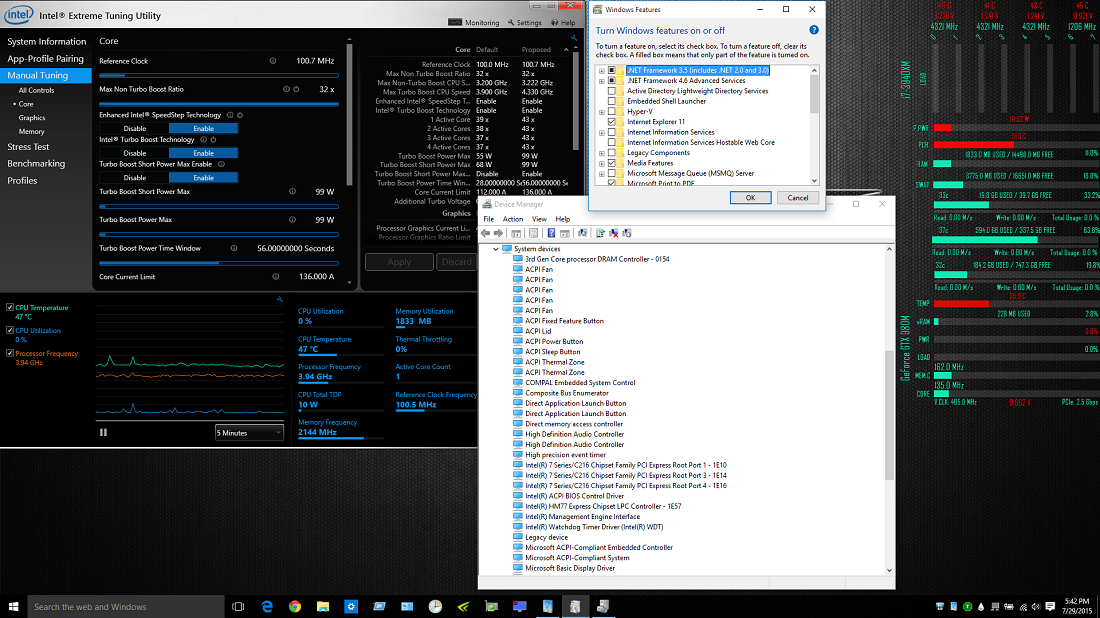Open XTU Settings from the top bar

pos(525,22)
